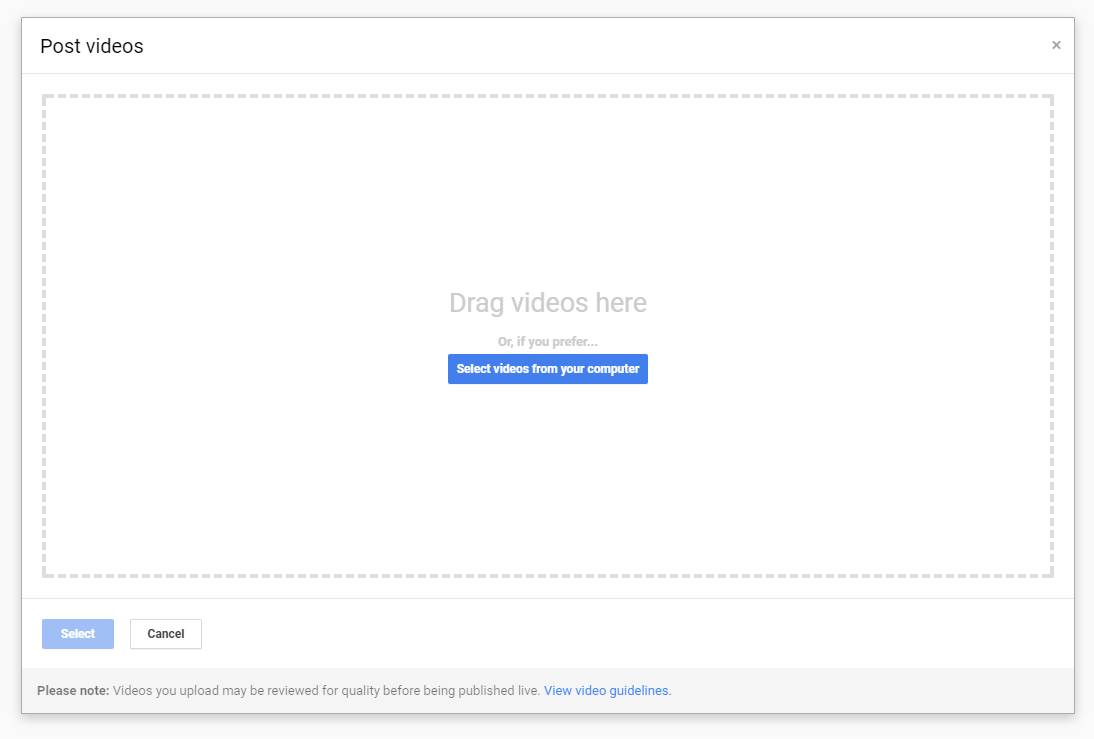Click the Post videos dialog title

click(92, 46)
